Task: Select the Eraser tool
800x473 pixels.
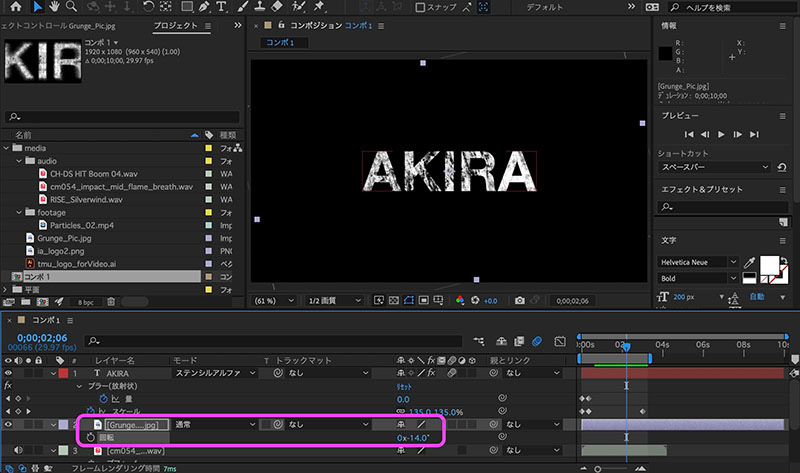Action: point(277,7)
